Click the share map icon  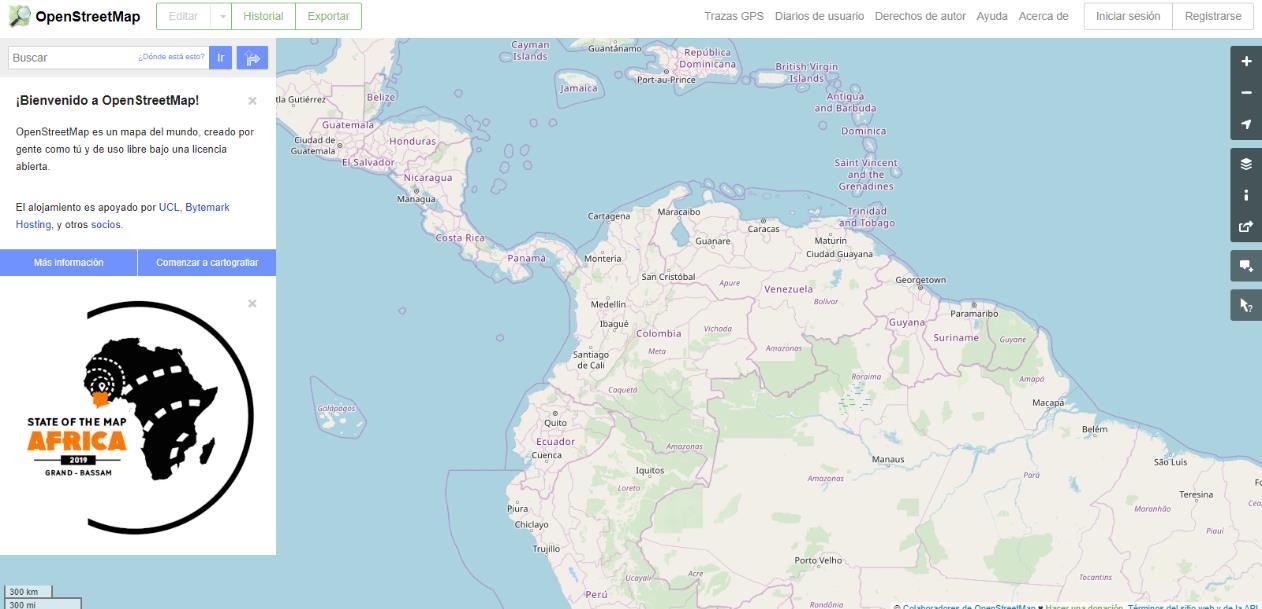click(1246, 226)
